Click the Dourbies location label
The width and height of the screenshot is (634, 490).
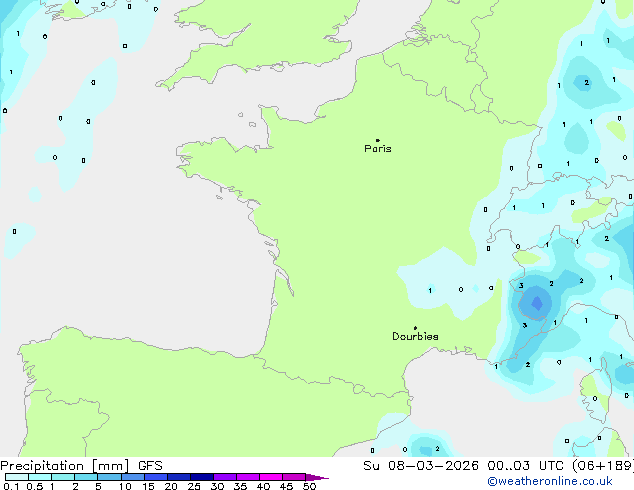[415, 336]
